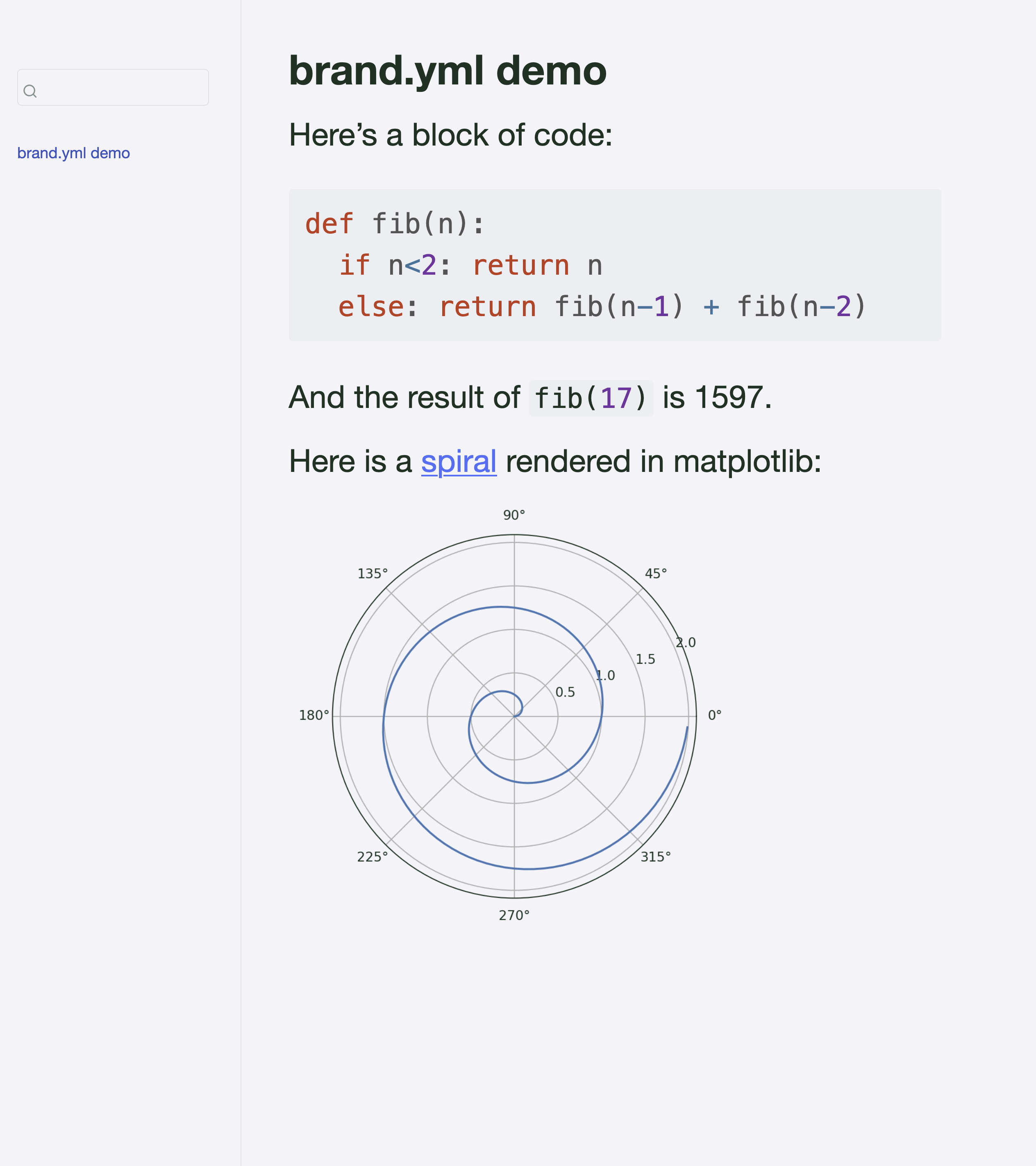
Task: Click the 225° angle label on the plot
Action: 373,857
